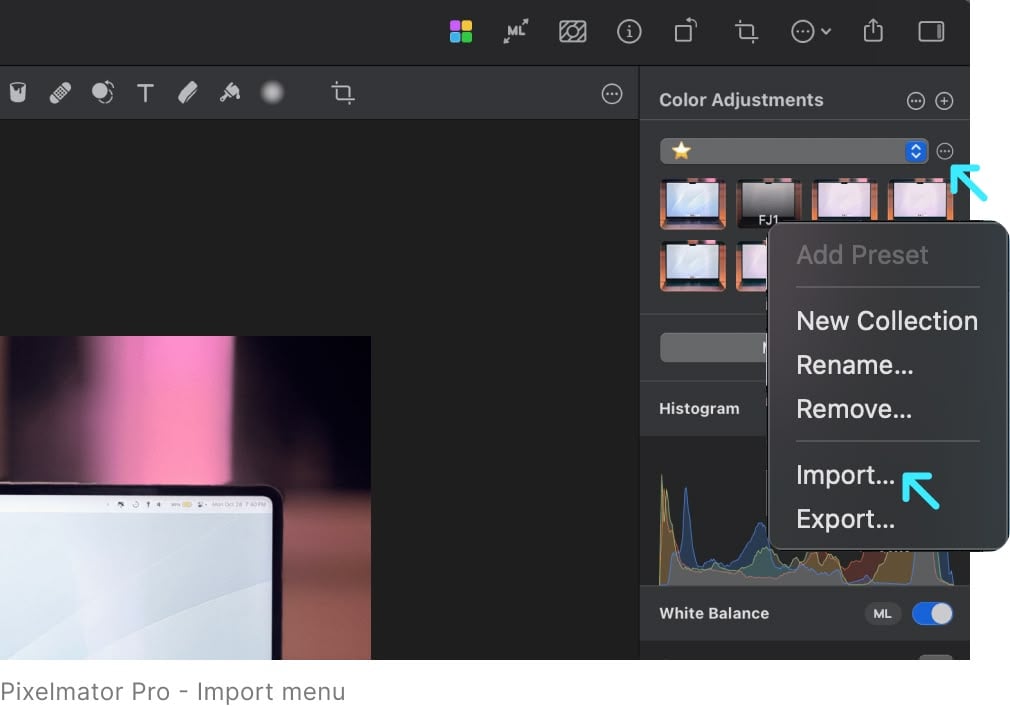Choose Rename... from the menu

(x=855, y=365)
